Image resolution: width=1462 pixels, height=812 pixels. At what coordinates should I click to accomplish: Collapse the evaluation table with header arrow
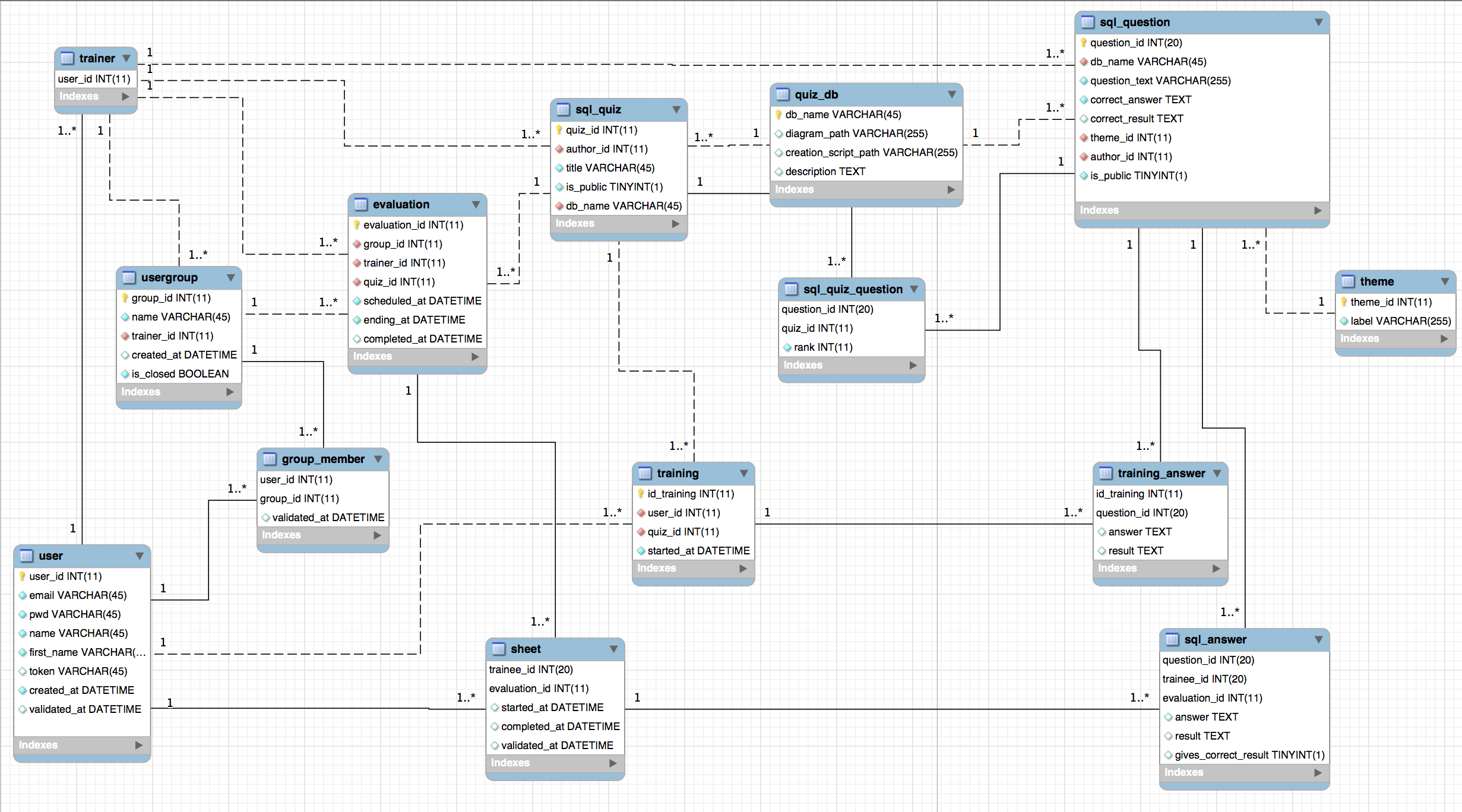476,204
